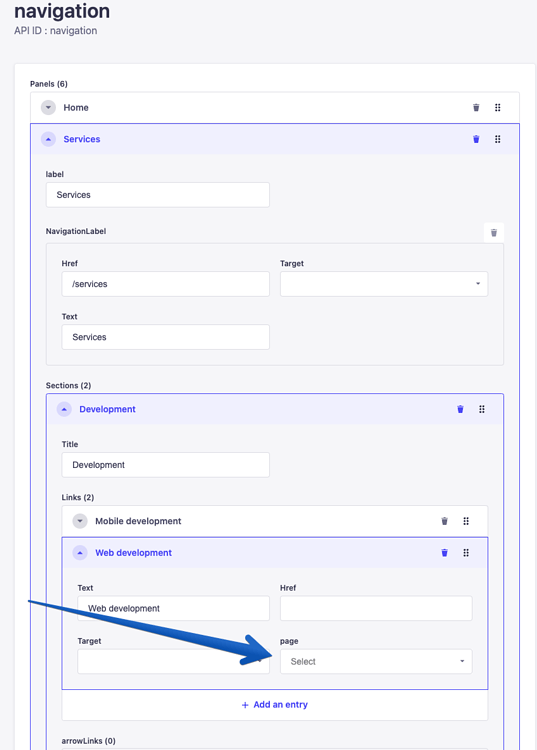537x750 pixels.
Task: Click the Mobile development drag handle
Action: click(466, 521)
